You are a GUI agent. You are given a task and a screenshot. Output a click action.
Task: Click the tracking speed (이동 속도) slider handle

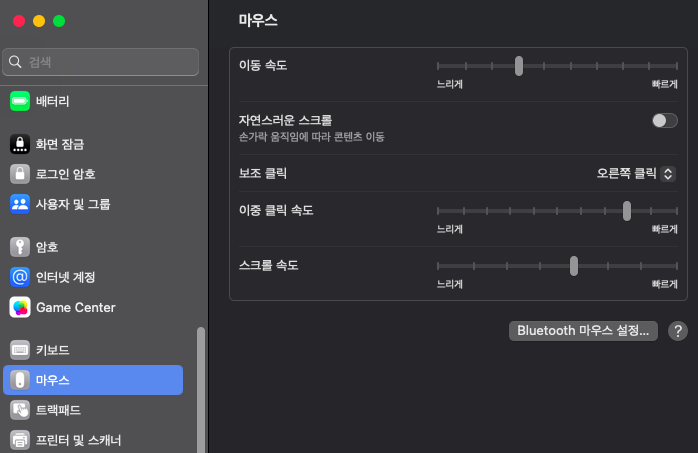point(519,66)
